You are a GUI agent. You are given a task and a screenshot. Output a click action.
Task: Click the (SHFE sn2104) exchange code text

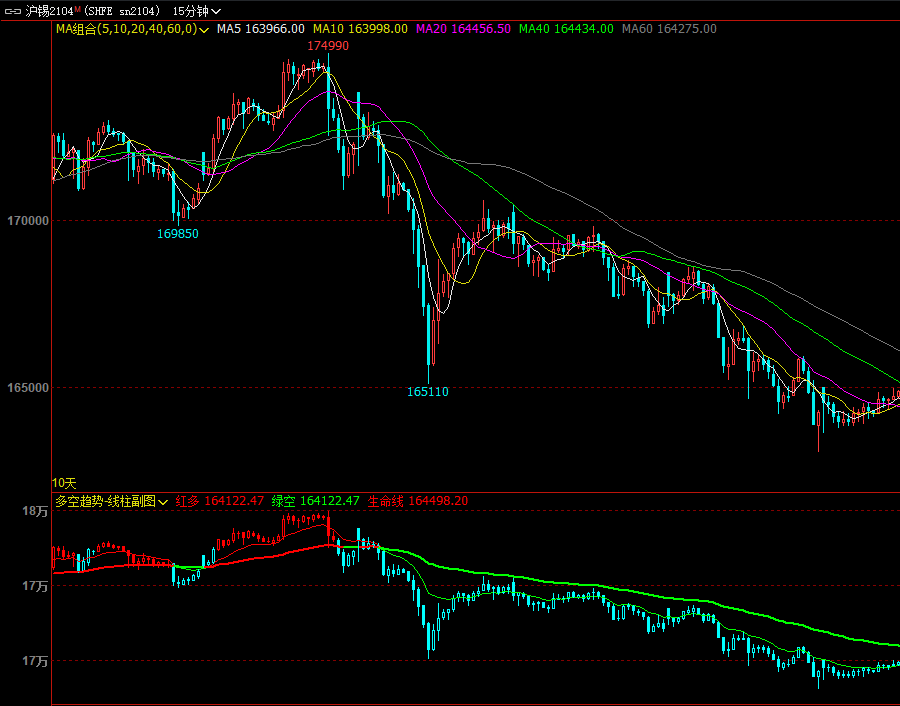(122, 11)
